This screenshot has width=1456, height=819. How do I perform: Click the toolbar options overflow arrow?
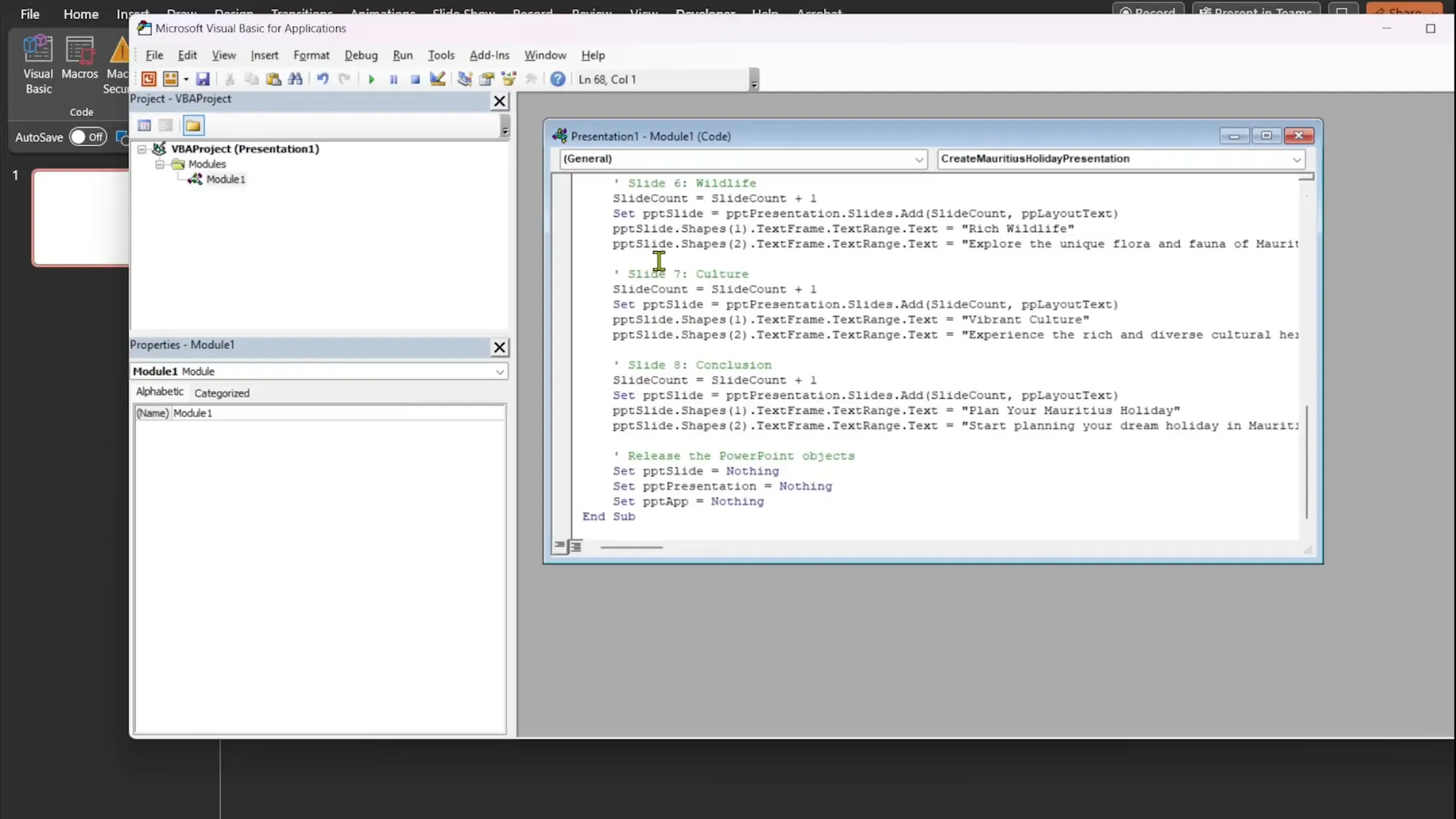coord(754,80)
